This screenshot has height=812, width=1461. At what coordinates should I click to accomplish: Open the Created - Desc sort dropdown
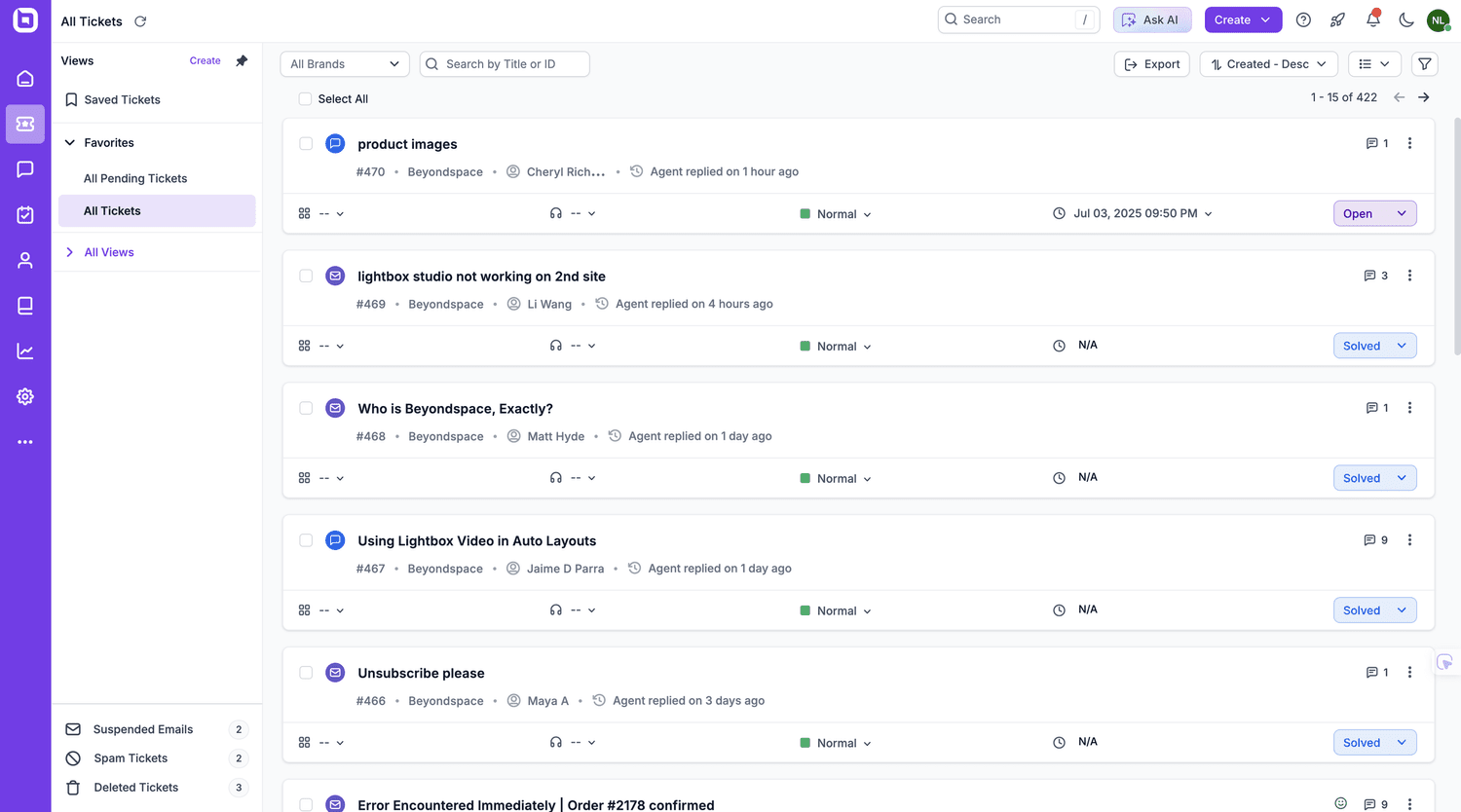(1268, 64)
